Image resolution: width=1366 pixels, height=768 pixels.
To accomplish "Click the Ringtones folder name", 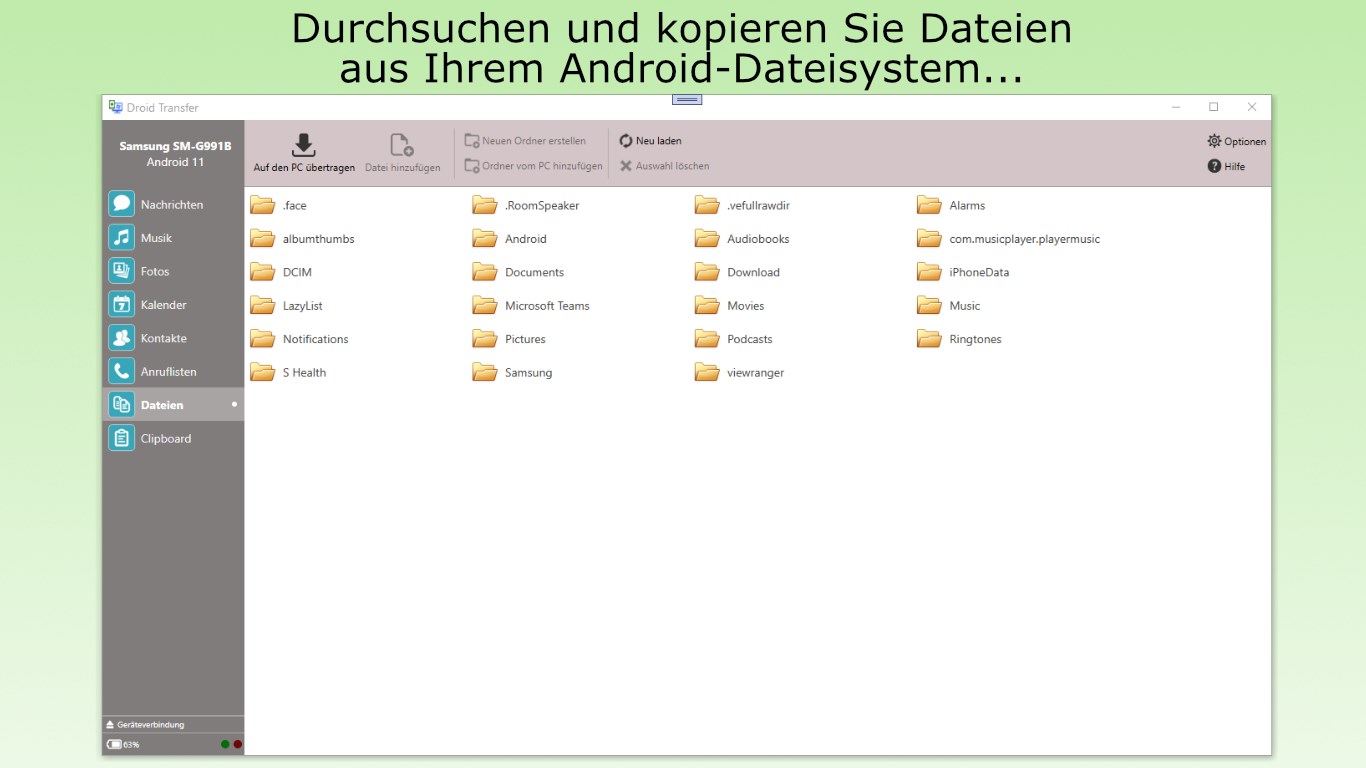I will click(x=975, y=339).
